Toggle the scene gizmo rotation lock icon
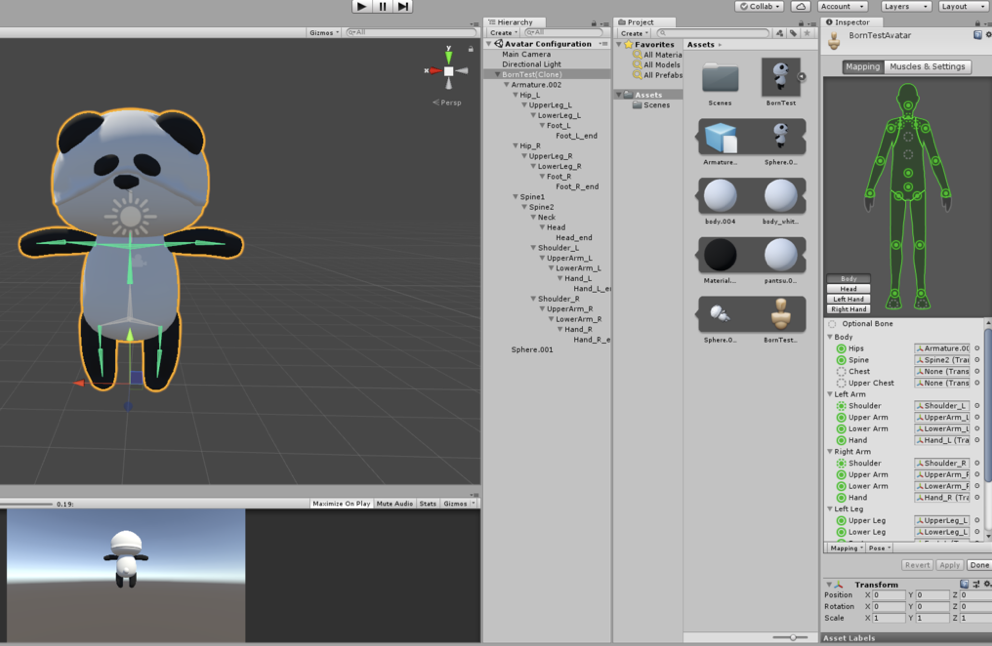 (471, 49)
